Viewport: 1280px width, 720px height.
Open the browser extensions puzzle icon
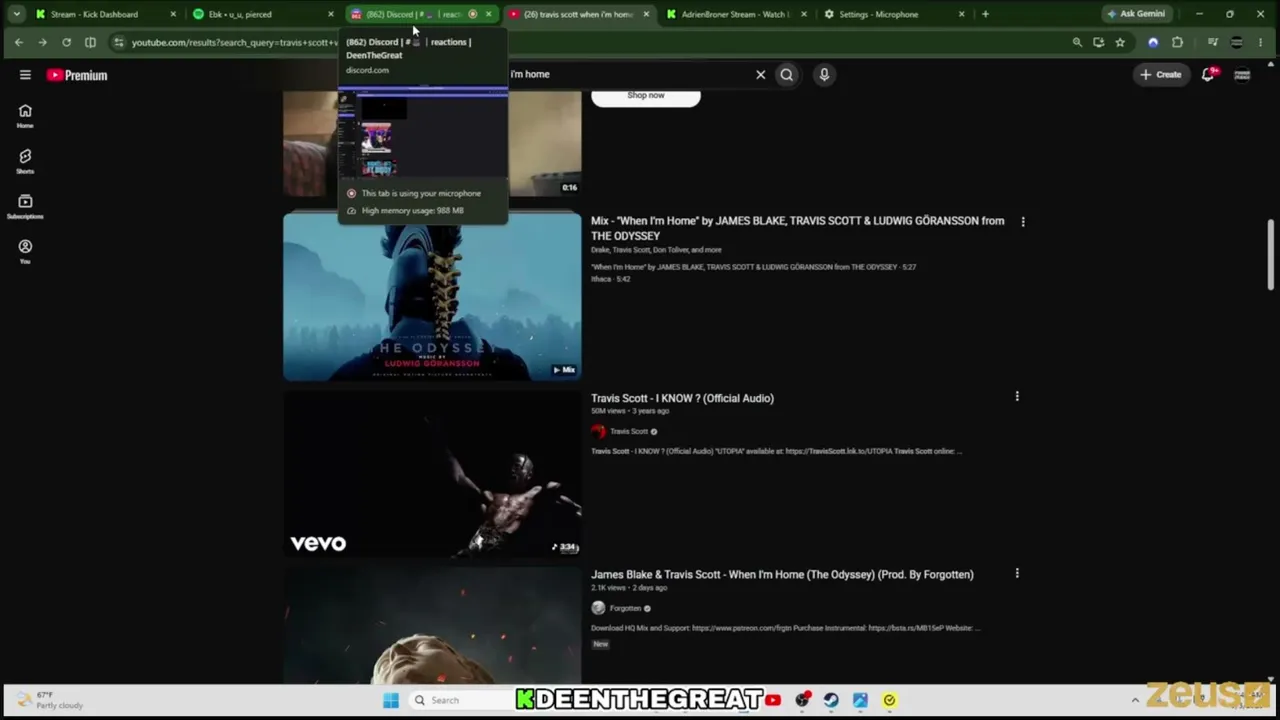1177,42
